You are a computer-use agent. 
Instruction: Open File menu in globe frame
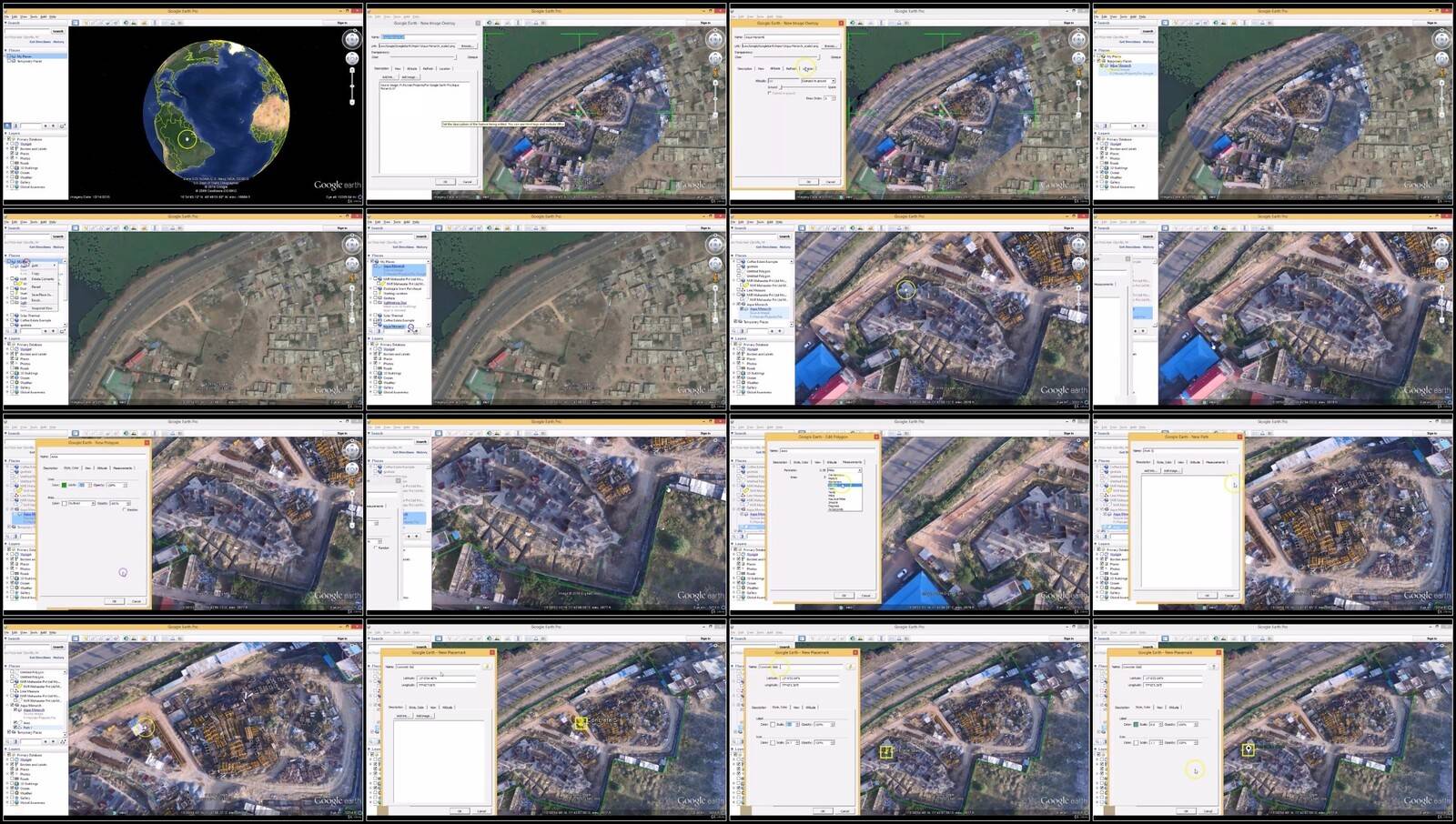[6, 16]
